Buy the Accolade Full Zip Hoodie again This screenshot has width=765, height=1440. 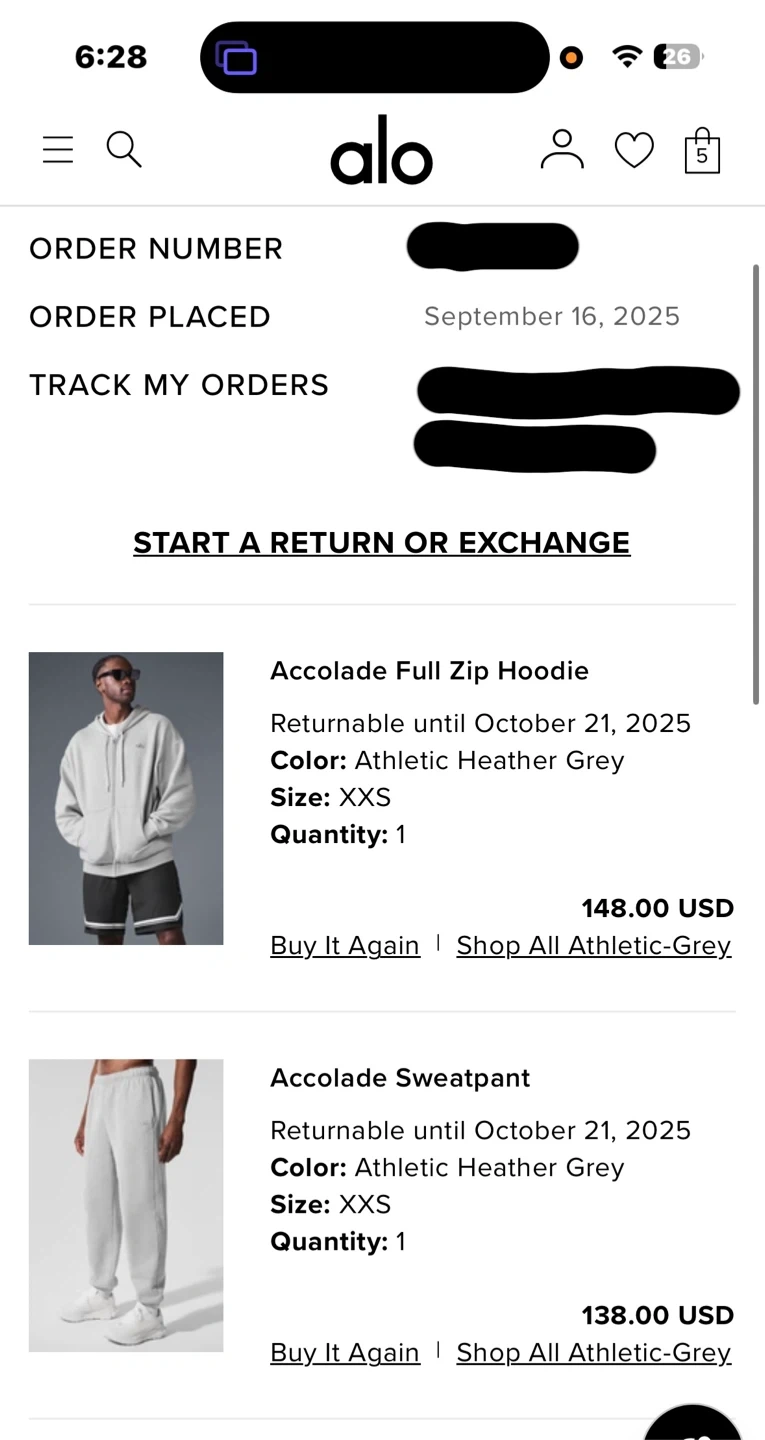[345, 946]
